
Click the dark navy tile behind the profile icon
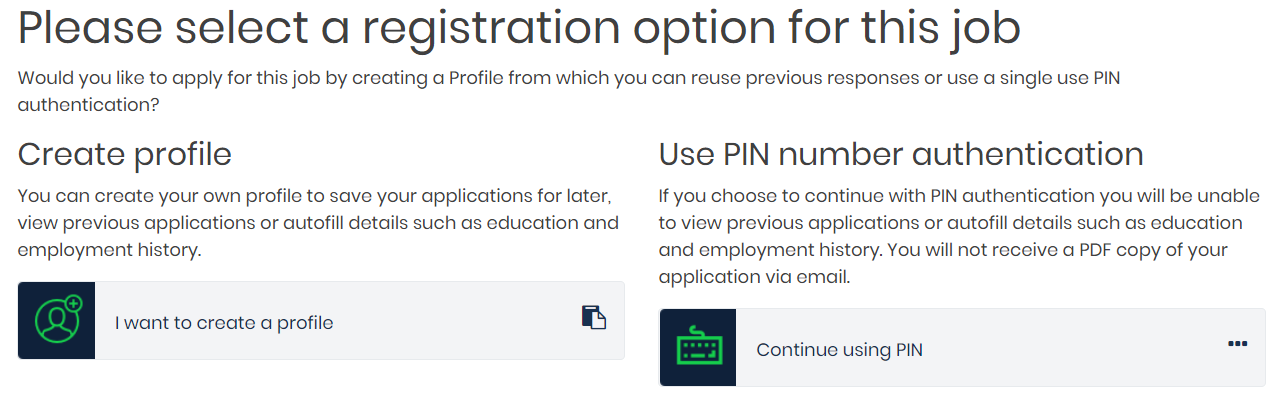click(x=57, y=320)
